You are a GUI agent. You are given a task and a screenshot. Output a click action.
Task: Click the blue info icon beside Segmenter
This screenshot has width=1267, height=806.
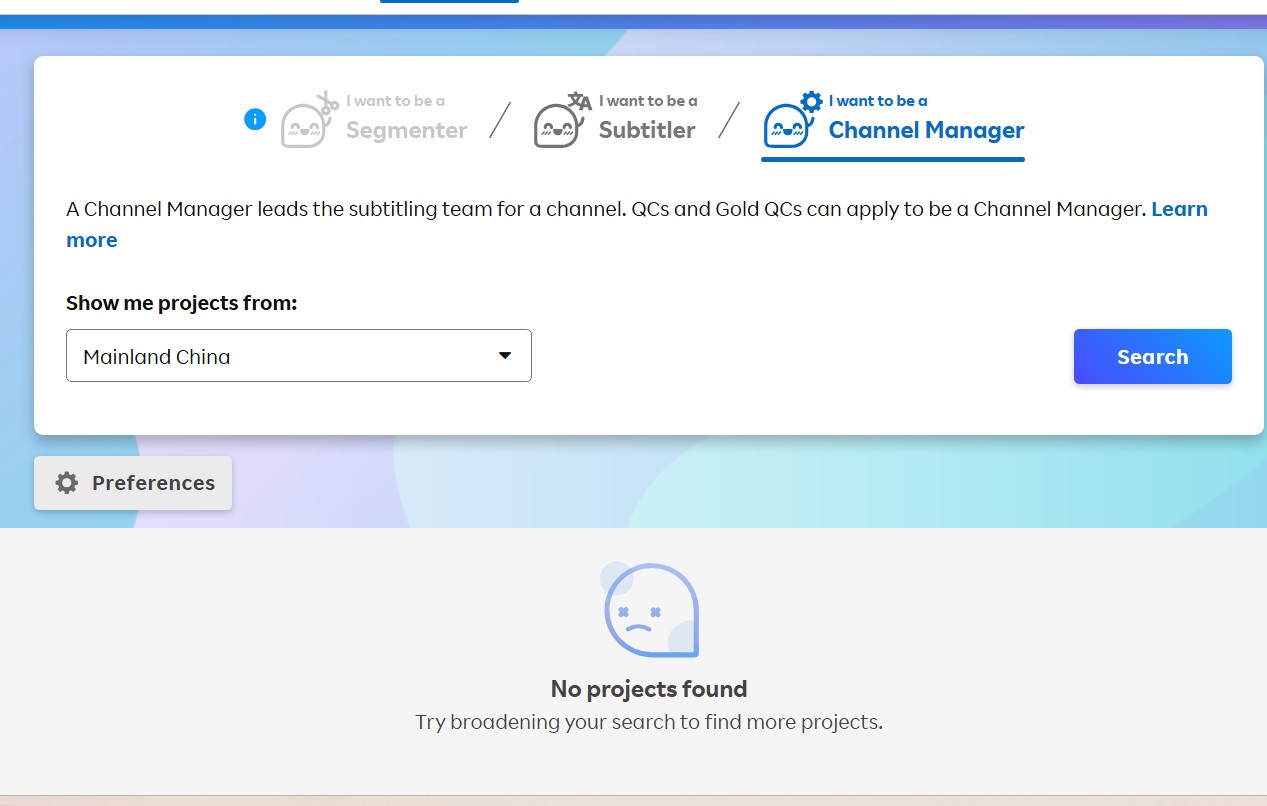tap(255, 119)
